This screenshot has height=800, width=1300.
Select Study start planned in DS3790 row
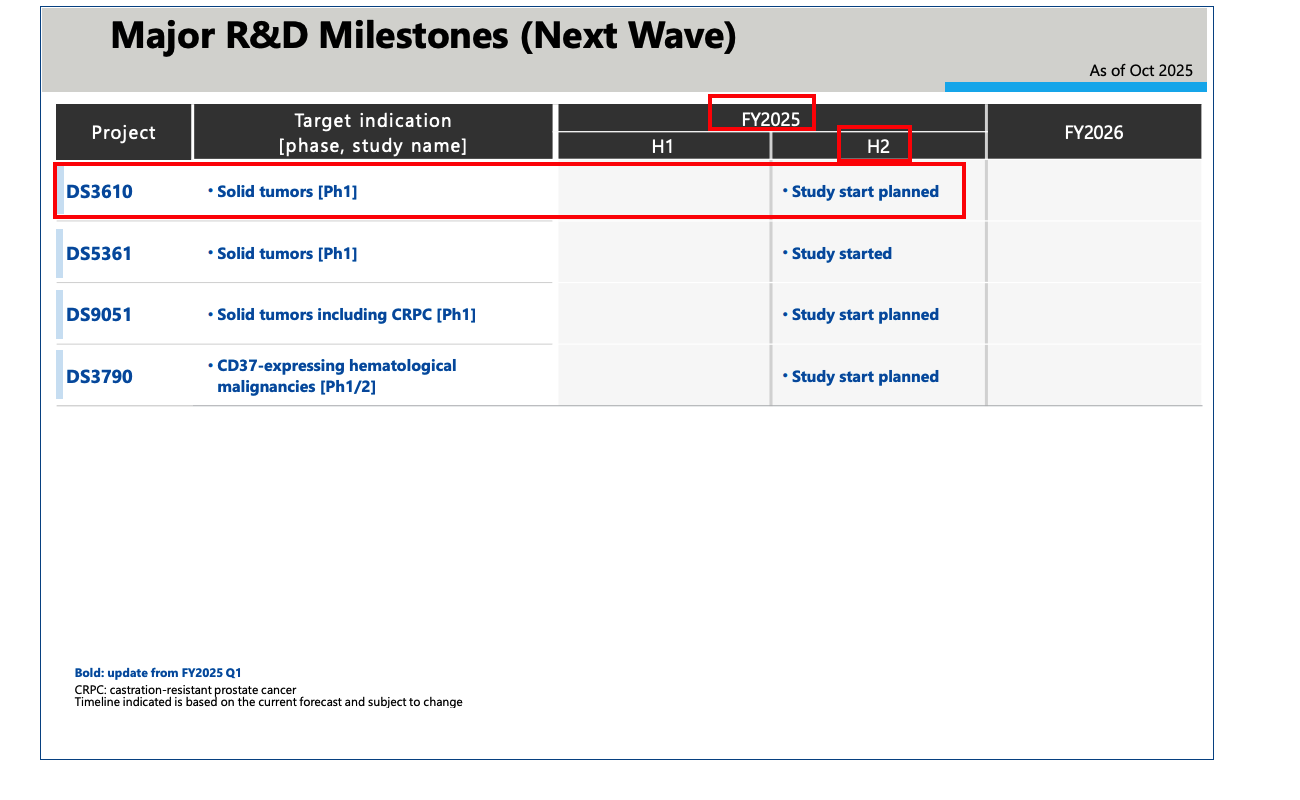[864, 376]
